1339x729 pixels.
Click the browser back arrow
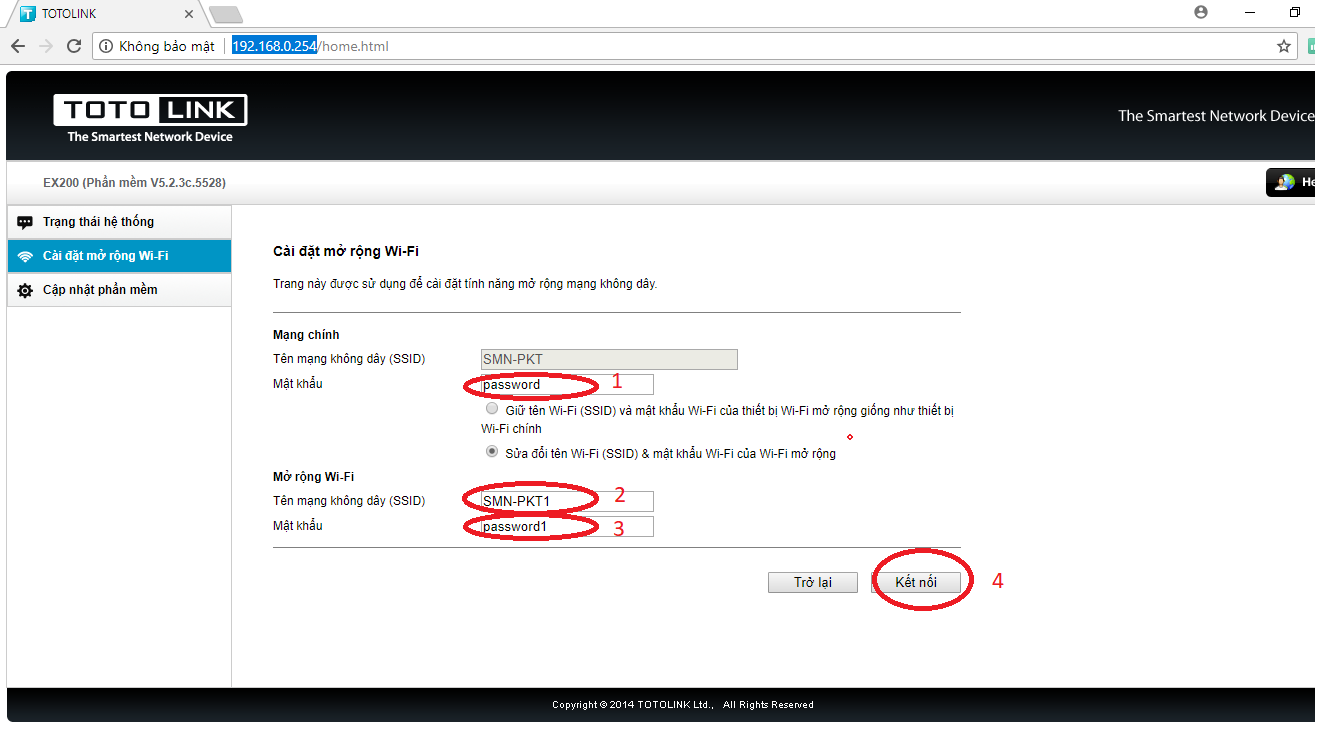(x=17, y=46)
